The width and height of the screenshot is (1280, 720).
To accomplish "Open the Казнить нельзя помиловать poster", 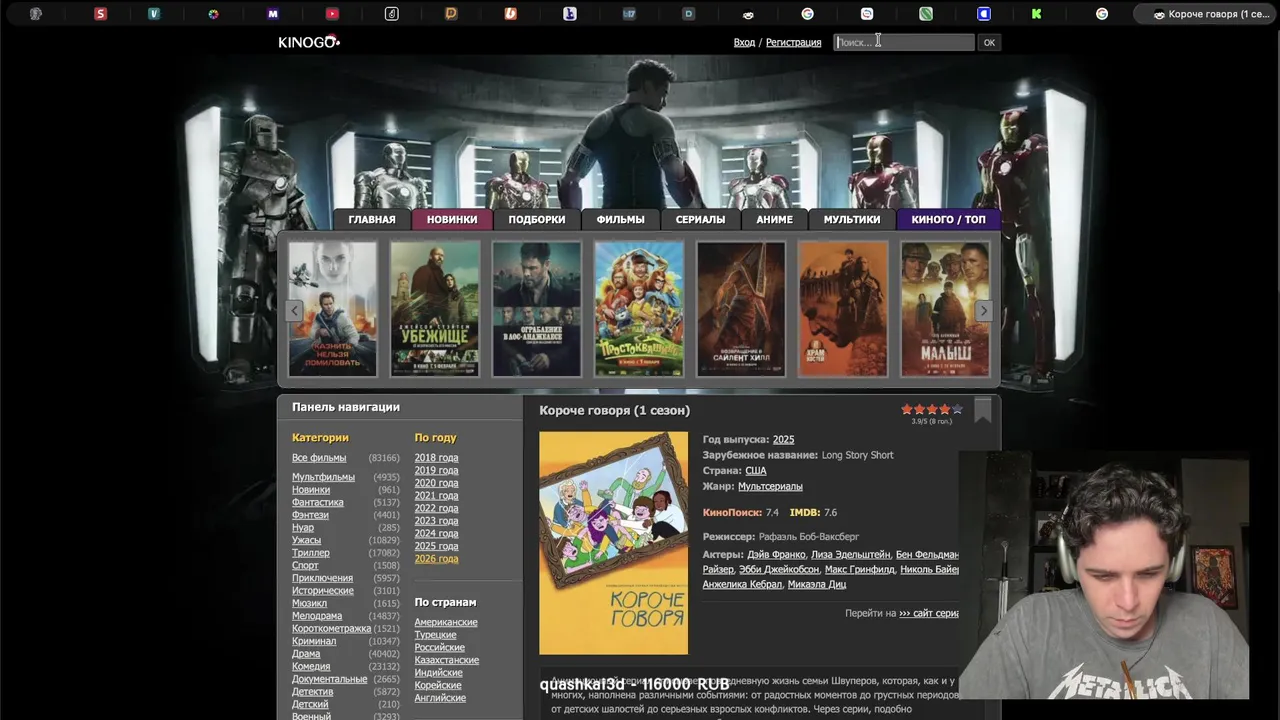I will click(x=333, y=309).
